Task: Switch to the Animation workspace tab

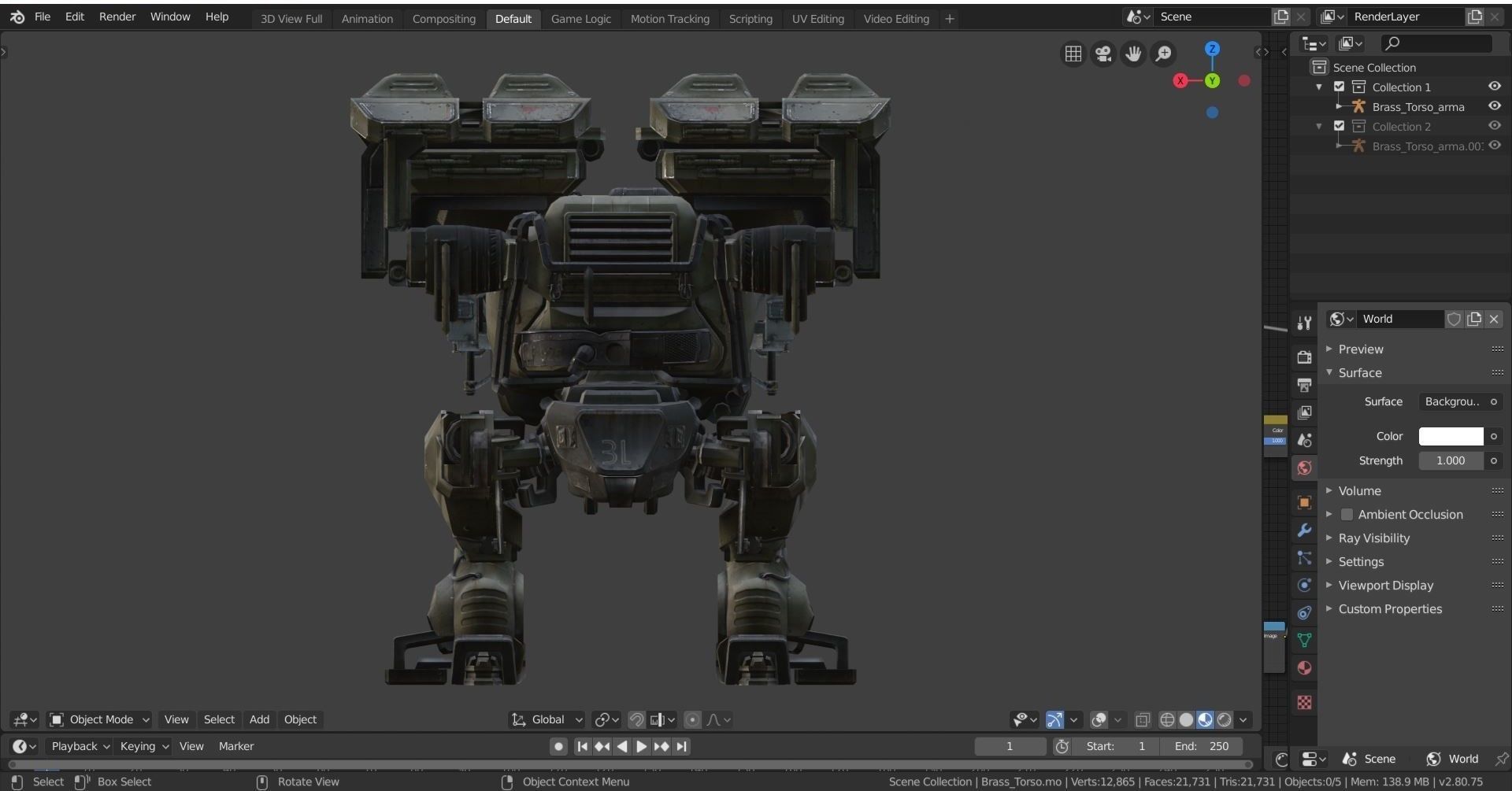Action: click(x=367, y=19)
